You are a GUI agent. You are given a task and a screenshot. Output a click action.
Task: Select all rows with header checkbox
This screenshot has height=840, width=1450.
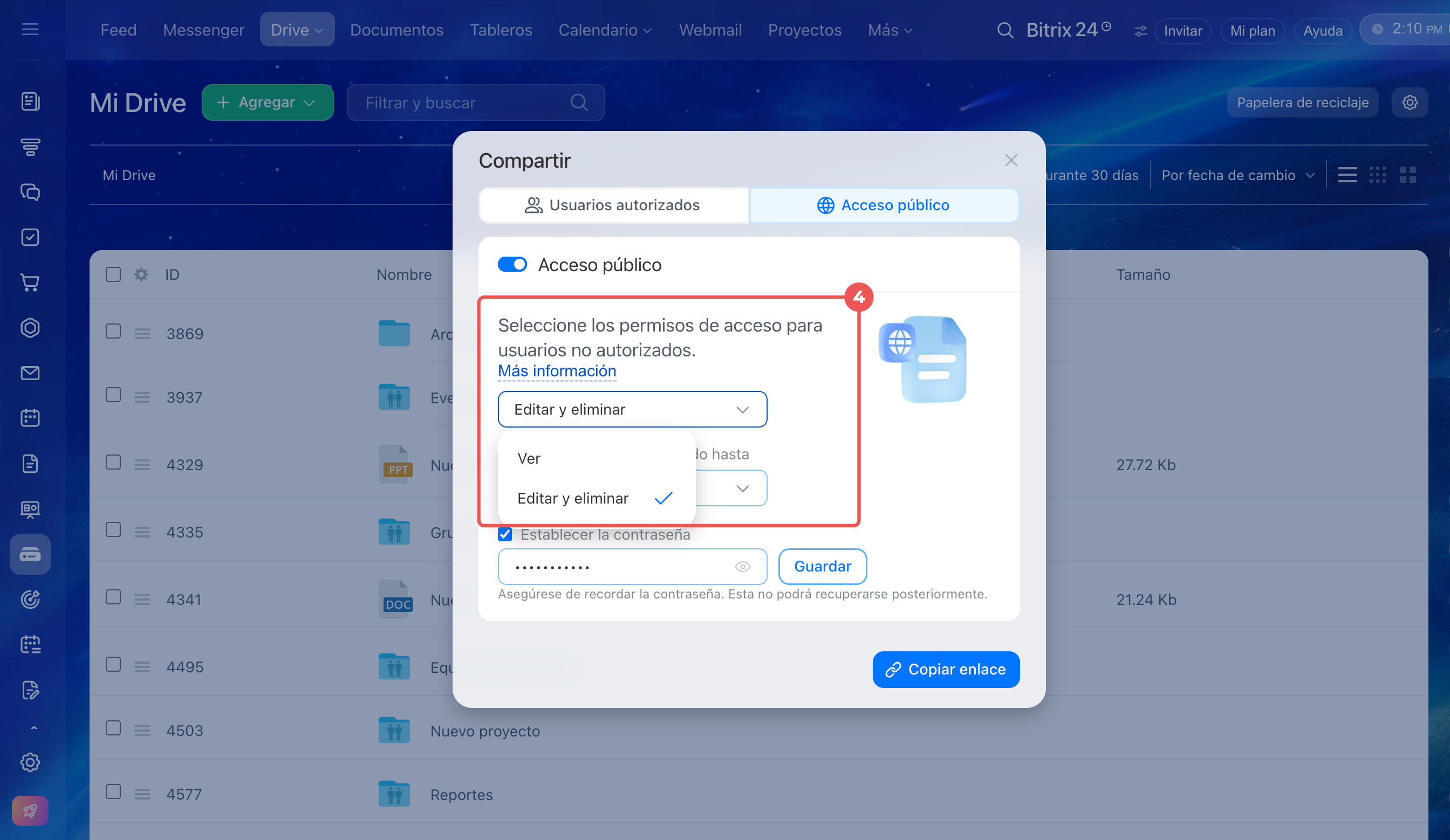pos(113,274)
